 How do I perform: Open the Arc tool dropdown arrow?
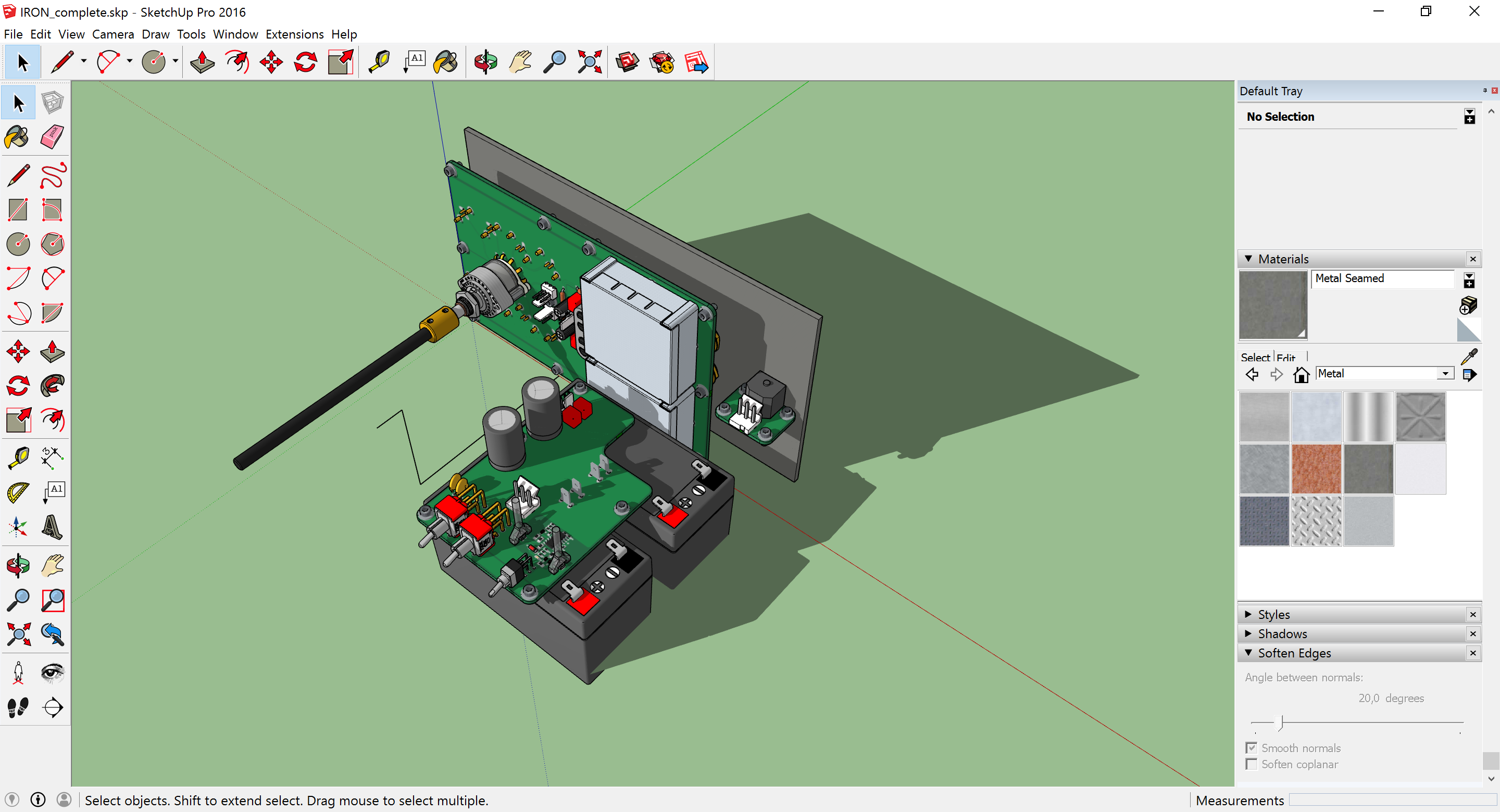pos(129,61)
